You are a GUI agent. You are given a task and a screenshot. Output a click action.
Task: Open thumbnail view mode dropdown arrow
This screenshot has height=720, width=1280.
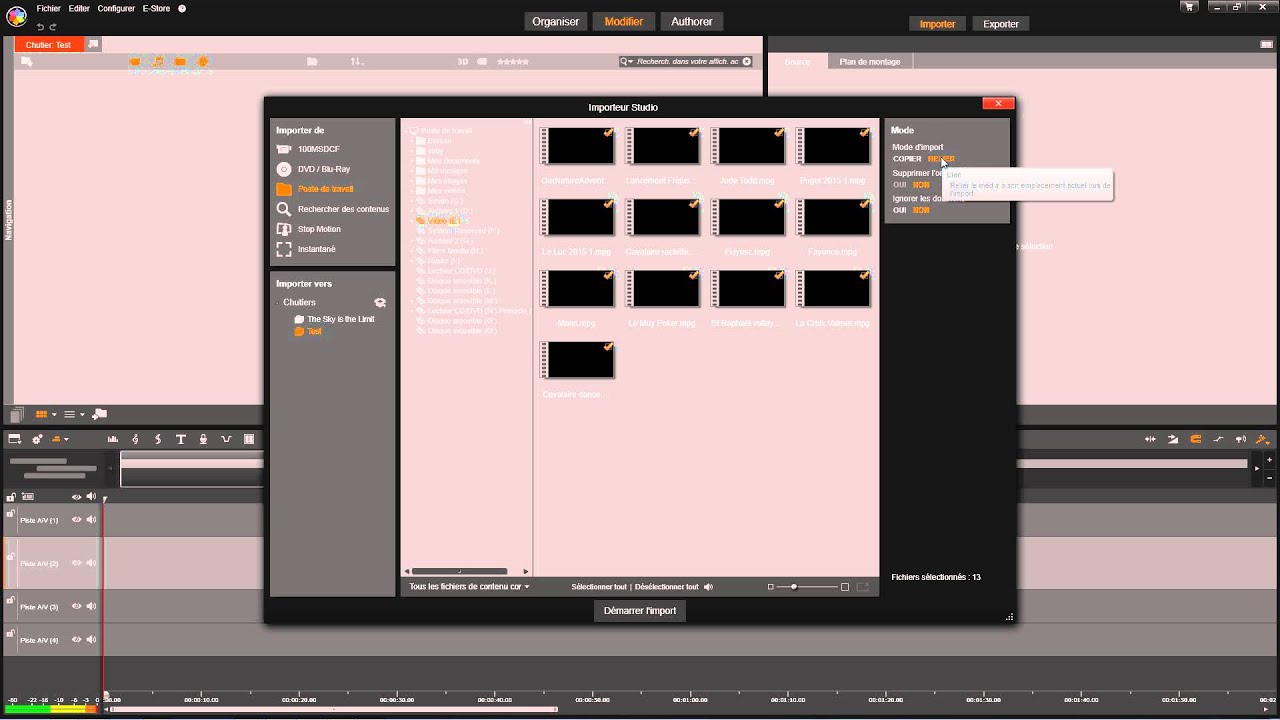tap(53, 414)
